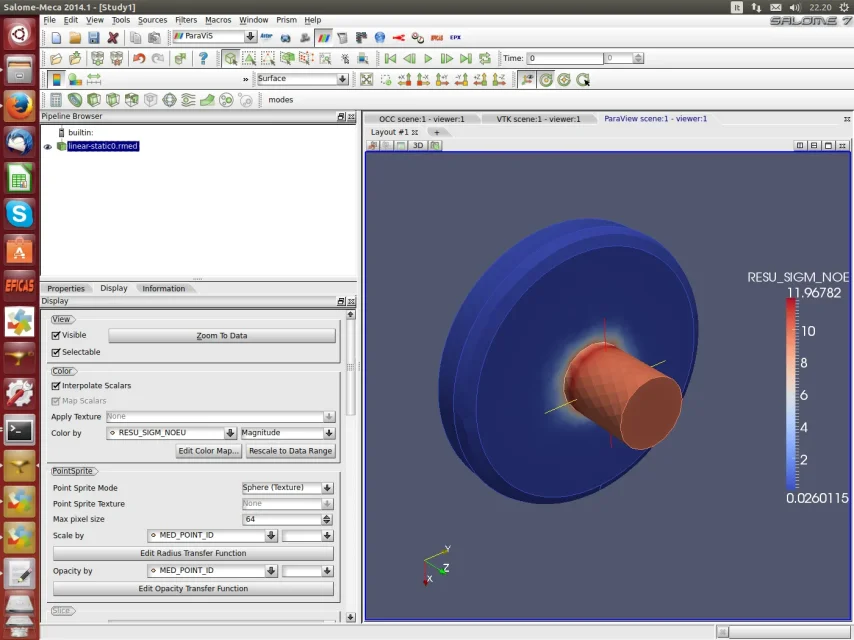Click the Edit color map toolbar icon
Image resolution: width=854 pixels, height=640 pixels.
coord(75,80)
